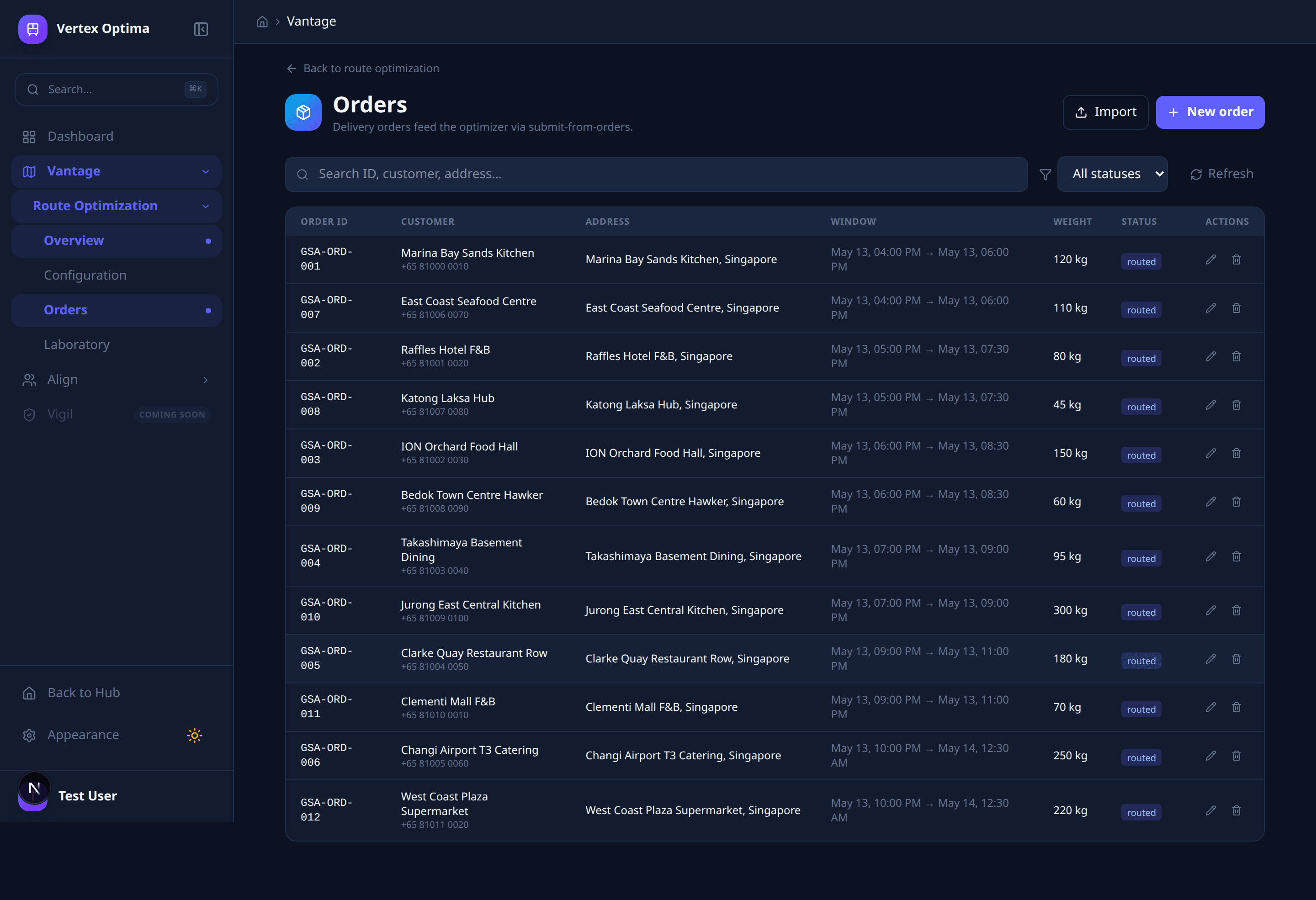Toggle the sun appearance theme icon
1316x900 pixels.
coord(194,735)
